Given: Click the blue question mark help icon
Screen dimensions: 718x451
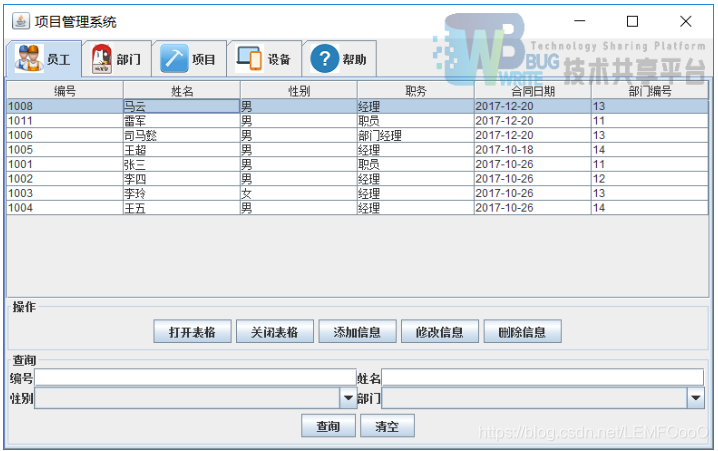Looking at the screenshot, I should pyautogui.click(x=324, y=59).
